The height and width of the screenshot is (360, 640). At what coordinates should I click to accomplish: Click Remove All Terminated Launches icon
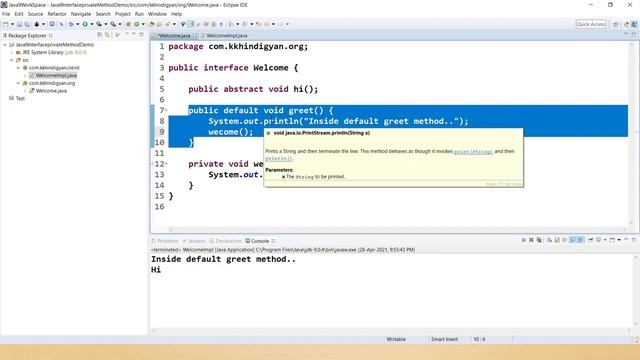tap(539, 240)
